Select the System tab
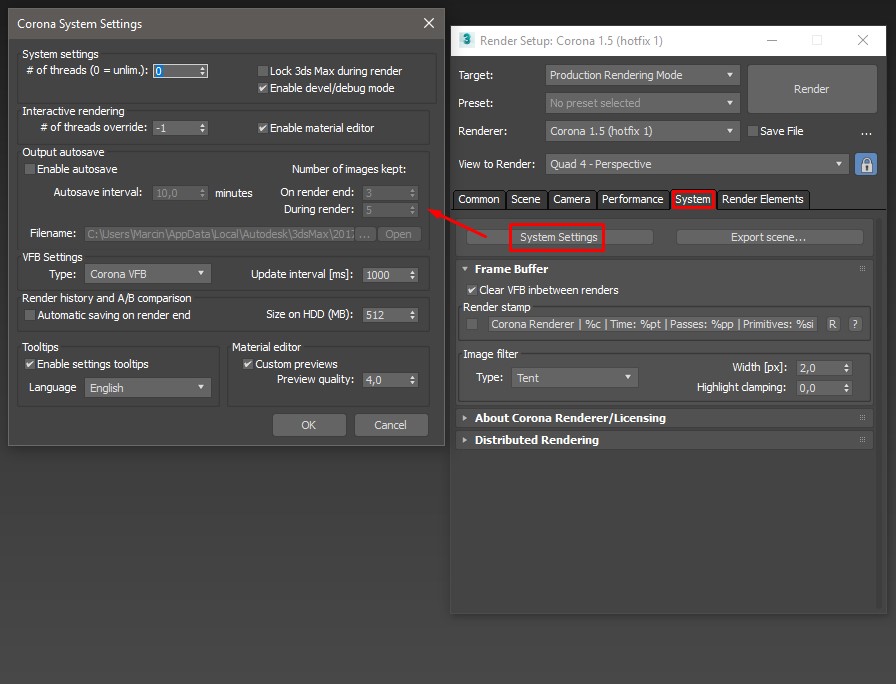 coord(693,199)
